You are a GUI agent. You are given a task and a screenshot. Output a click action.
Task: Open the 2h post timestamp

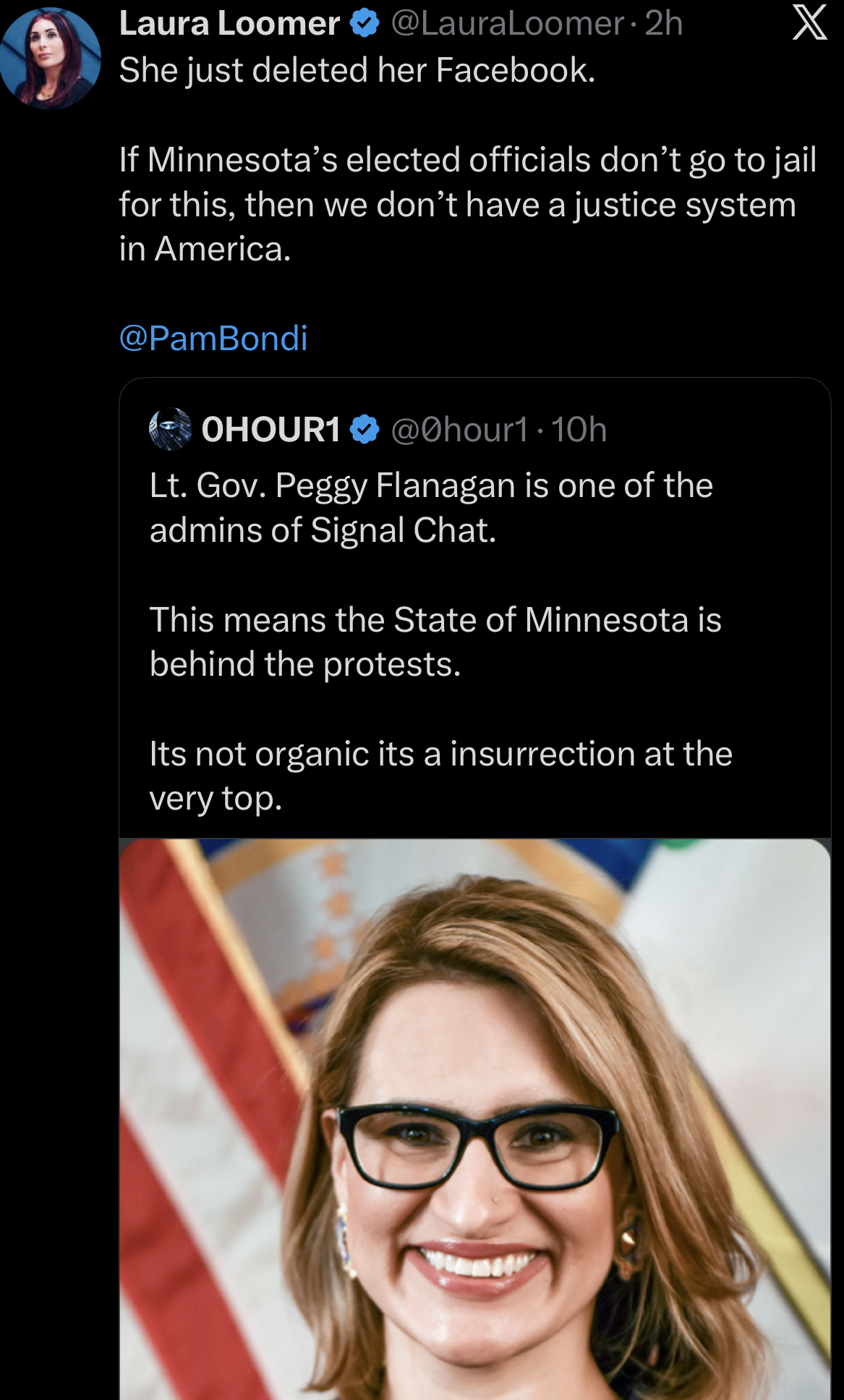pos(663,24)
